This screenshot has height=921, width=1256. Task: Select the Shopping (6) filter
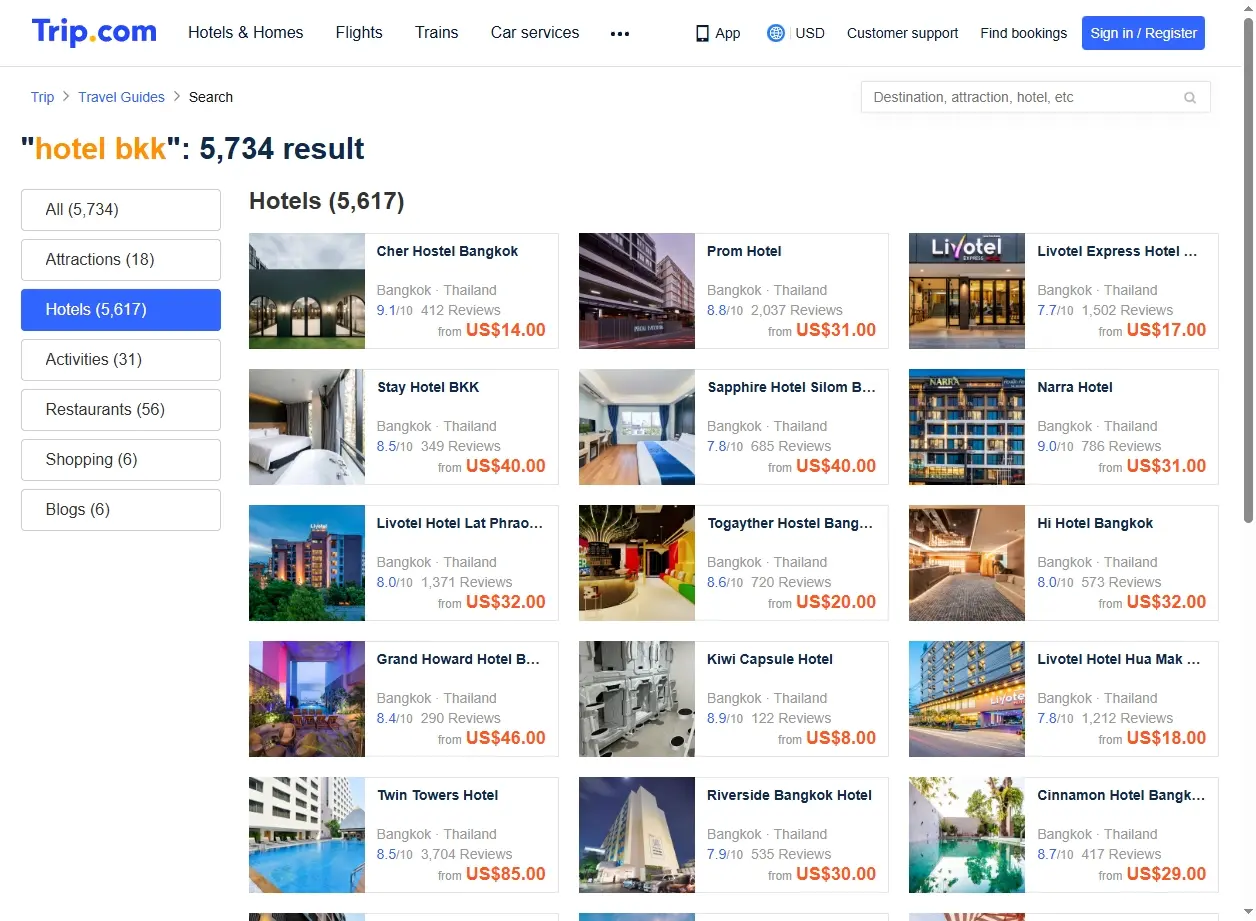click(121, 460)
